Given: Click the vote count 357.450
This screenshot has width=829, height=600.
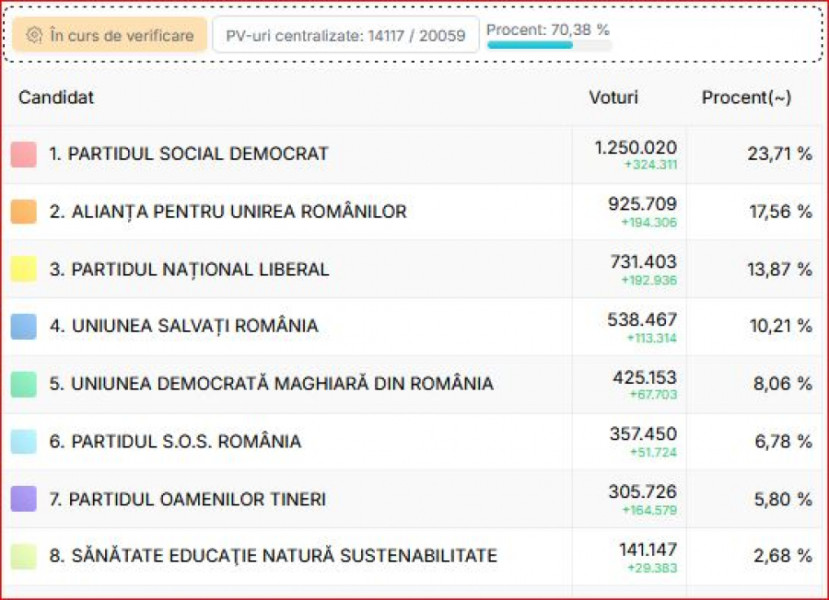Looking at the screenshot, I should click(643, 434).
